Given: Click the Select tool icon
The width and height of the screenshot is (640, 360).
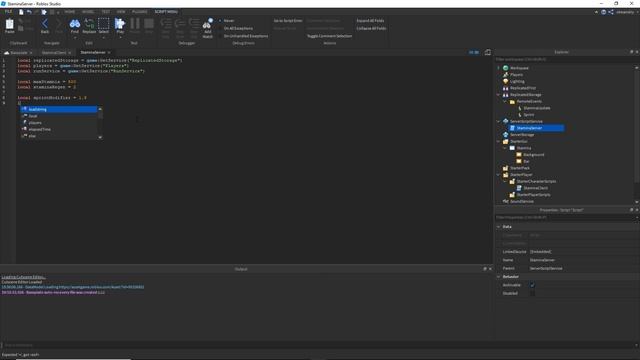Looking at the screenshot, I should 104,24.
